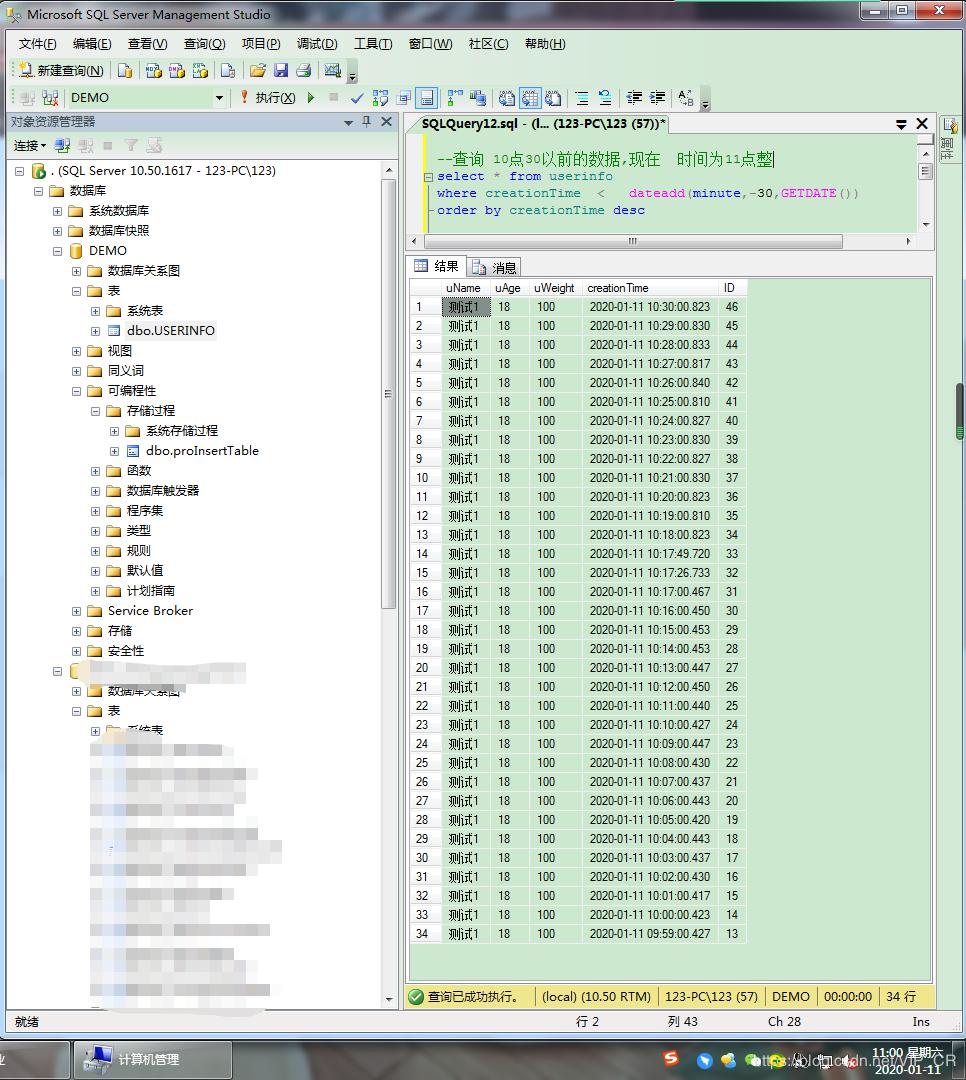Expand the Service Broker tree node
This screenshot has height=1080, width=966.
tap(76, 610)
